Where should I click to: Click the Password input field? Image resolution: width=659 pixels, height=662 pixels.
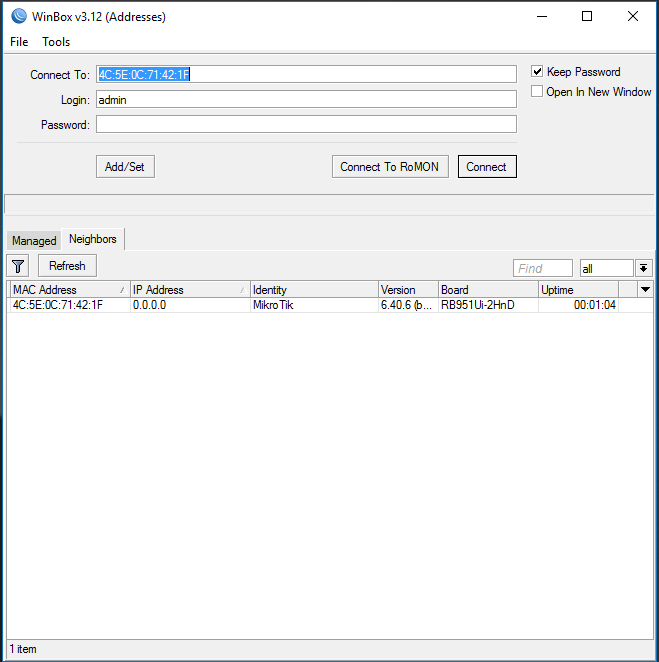pyautogui.click(x=306, y=125)
